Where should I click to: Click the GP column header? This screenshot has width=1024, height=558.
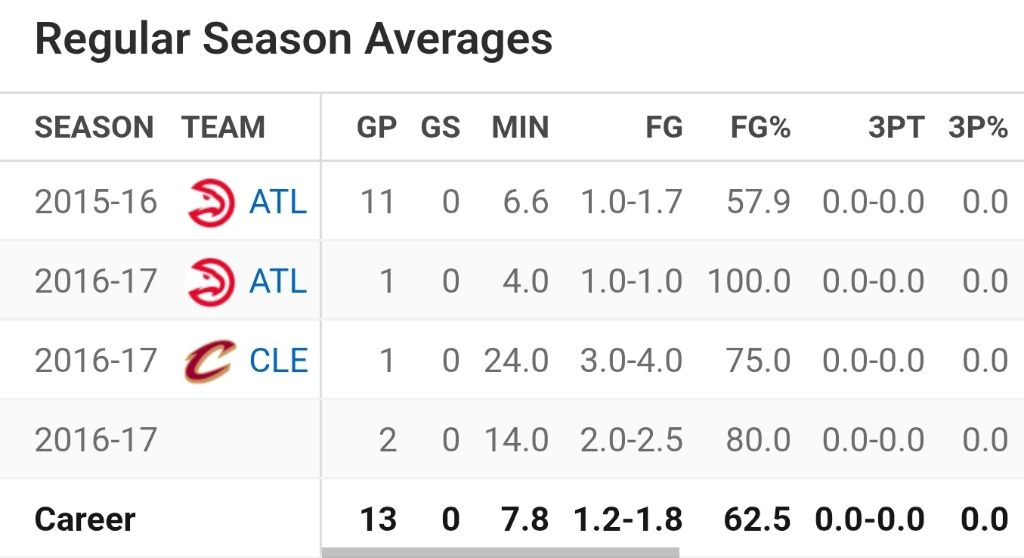point(377,128)
